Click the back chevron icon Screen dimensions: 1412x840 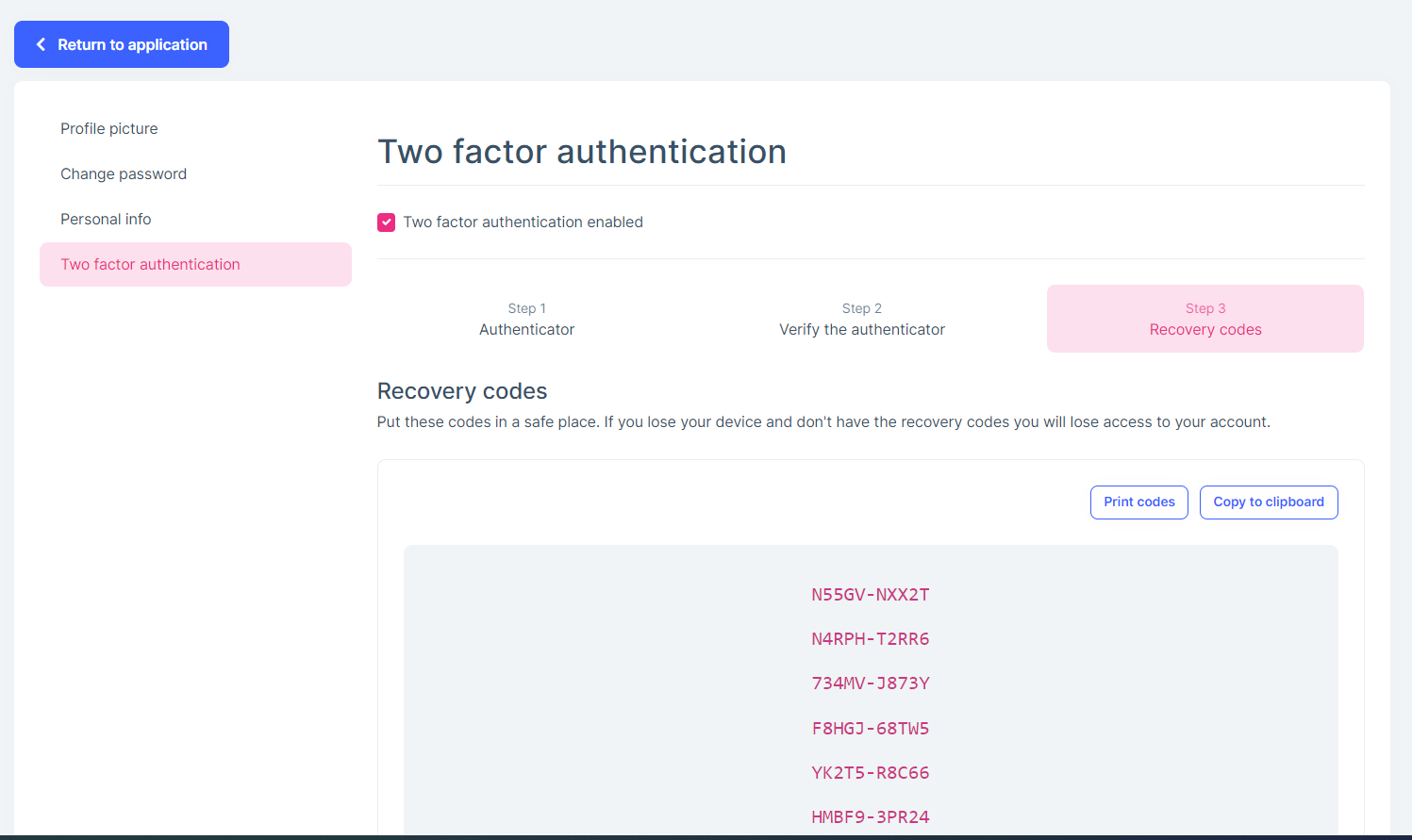41,44
